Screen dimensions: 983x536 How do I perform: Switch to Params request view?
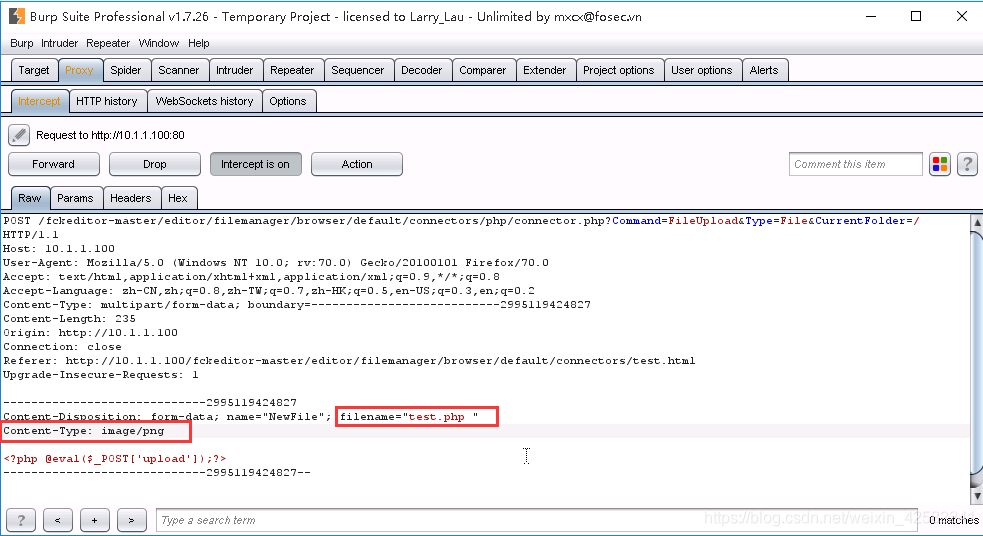click(75, 198)
